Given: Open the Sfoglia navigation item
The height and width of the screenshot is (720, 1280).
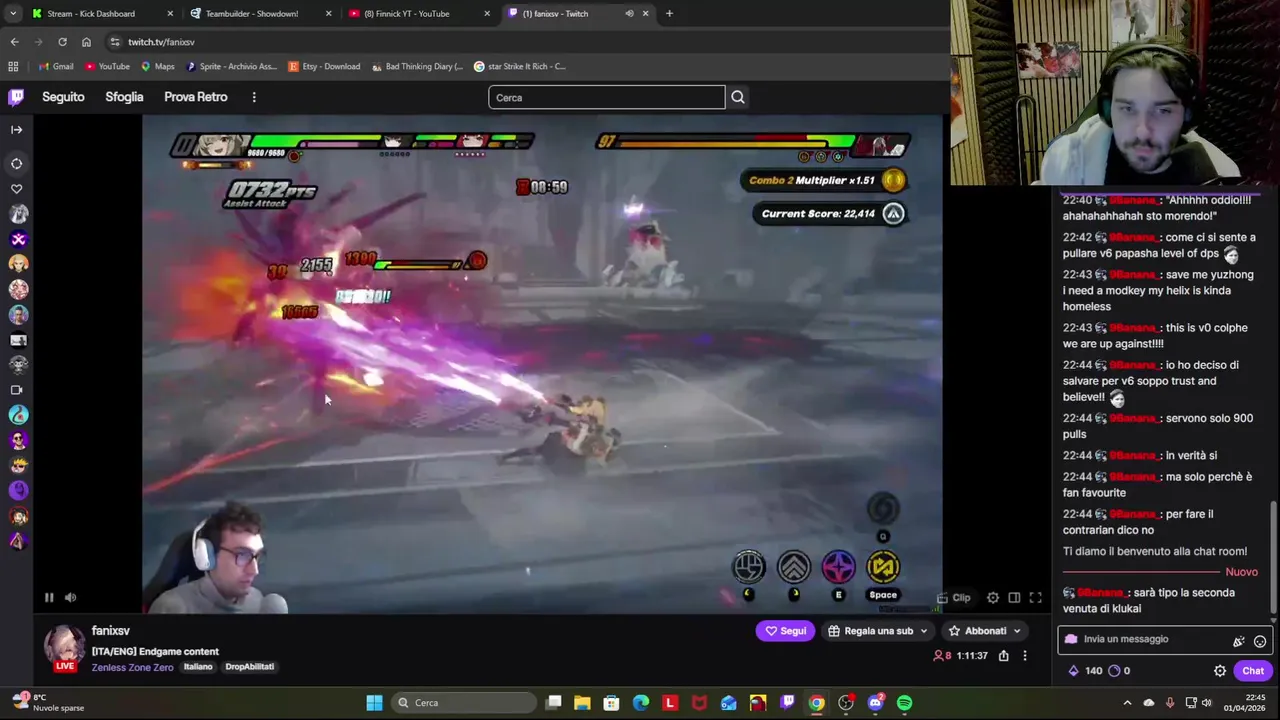Looking at the screenshot, I should click(124, 97).
